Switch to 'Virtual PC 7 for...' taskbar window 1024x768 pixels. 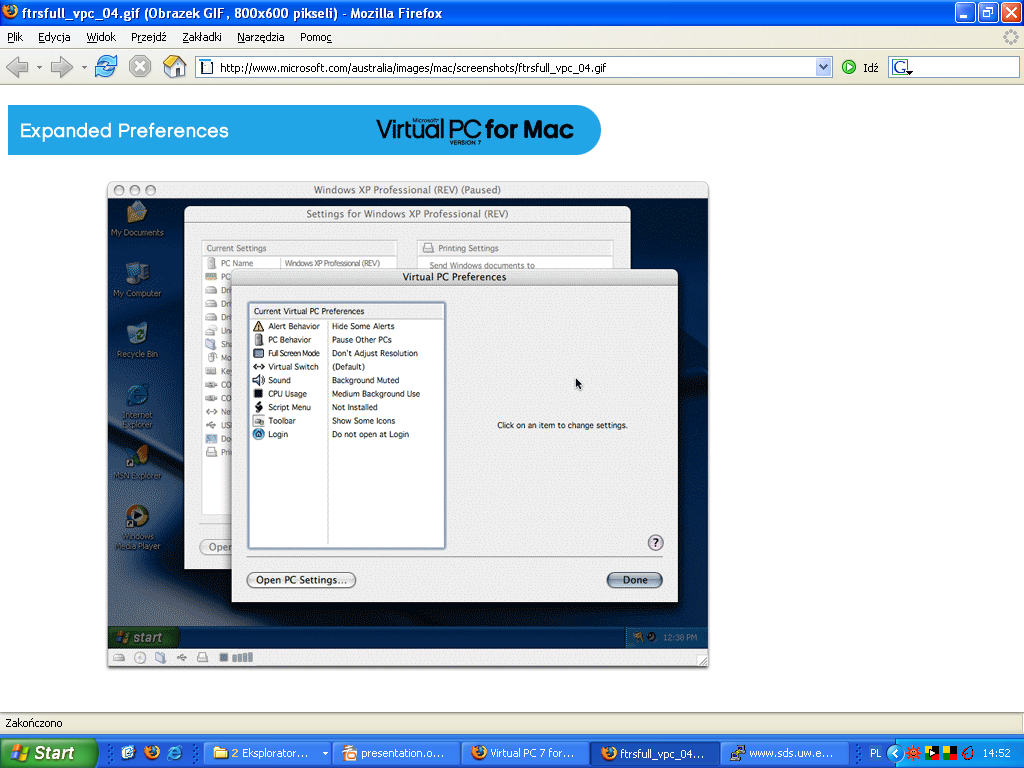click(526, 753)
